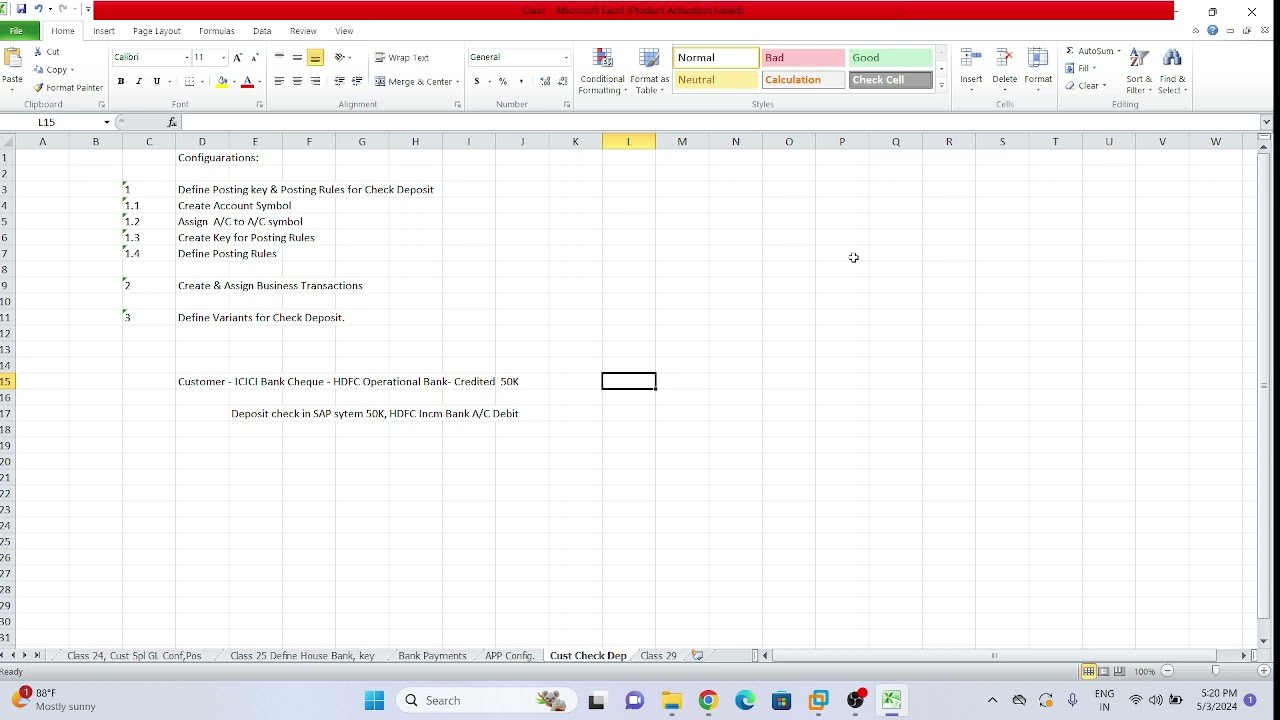Open Chrome from the taskbar

[708, 700]
